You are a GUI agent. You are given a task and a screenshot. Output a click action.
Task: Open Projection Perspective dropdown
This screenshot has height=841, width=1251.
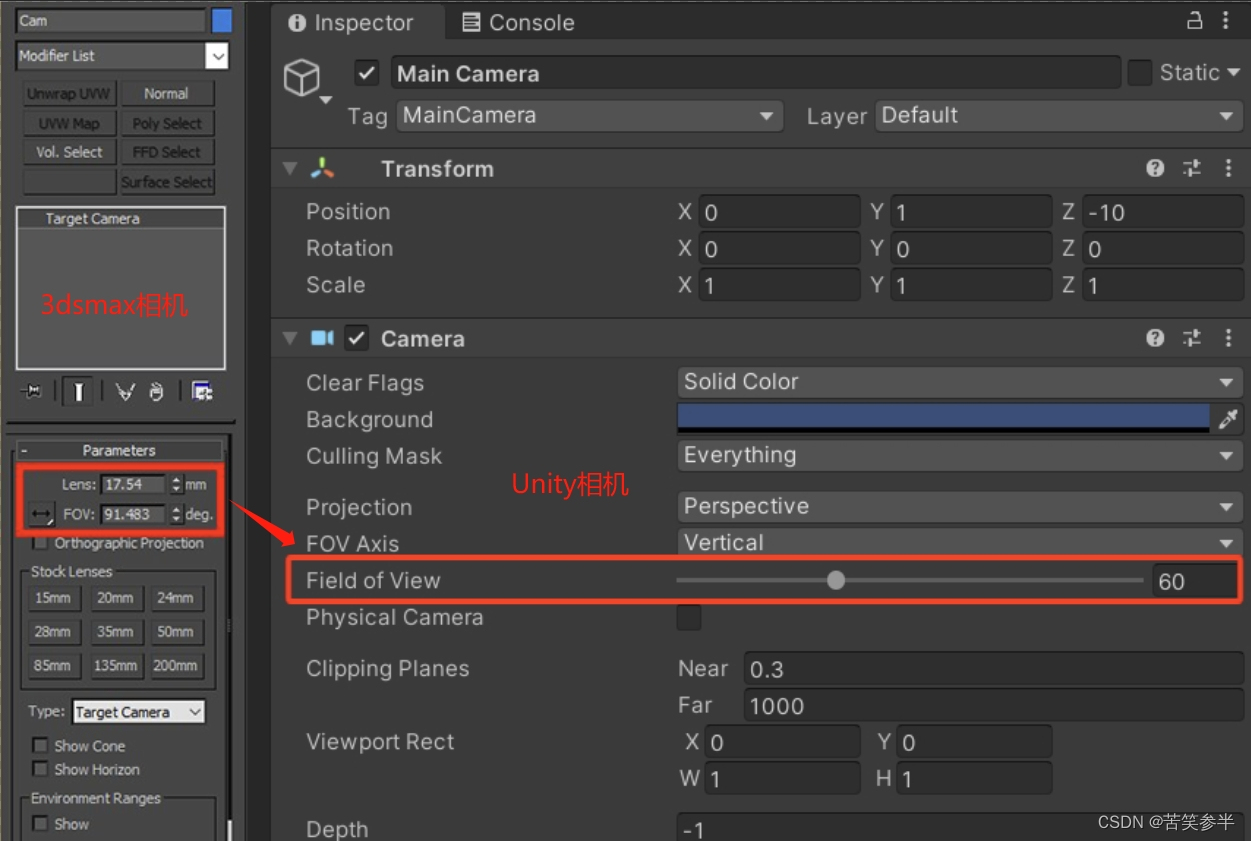[x=960, y=507]
